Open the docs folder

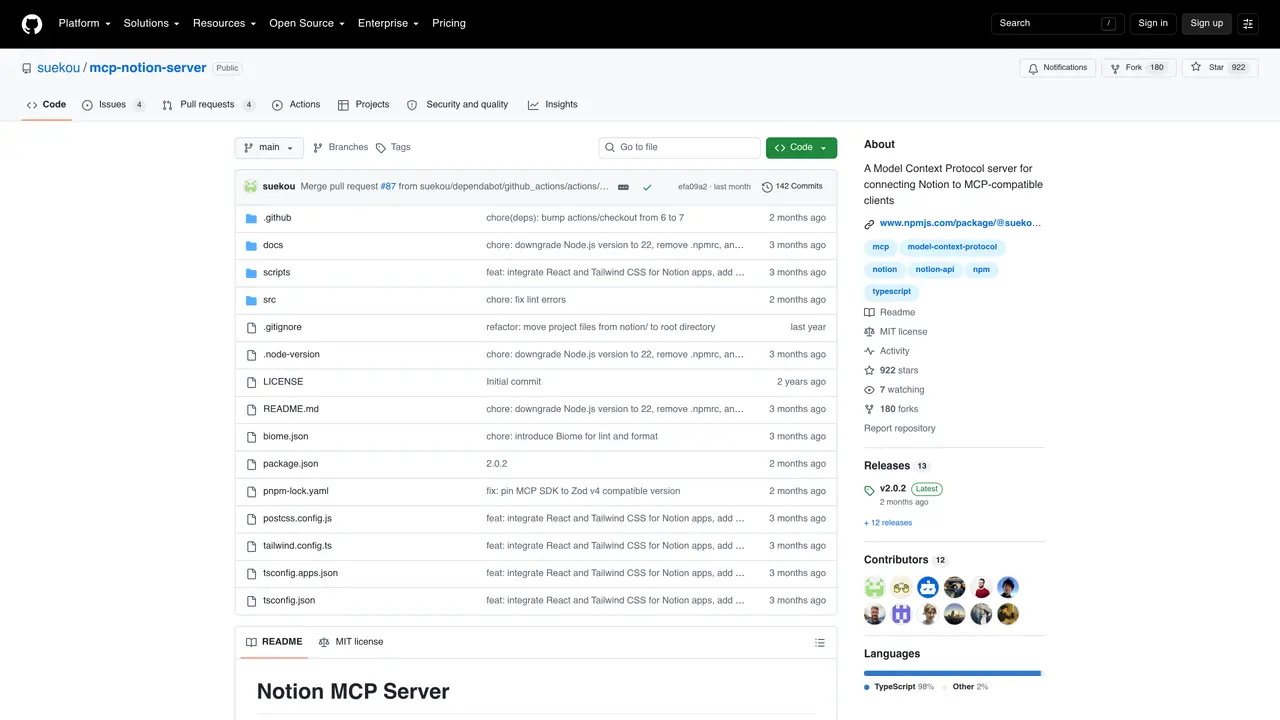273,245
